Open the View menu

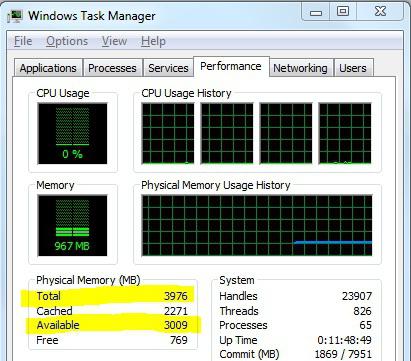tap(114, 41)
